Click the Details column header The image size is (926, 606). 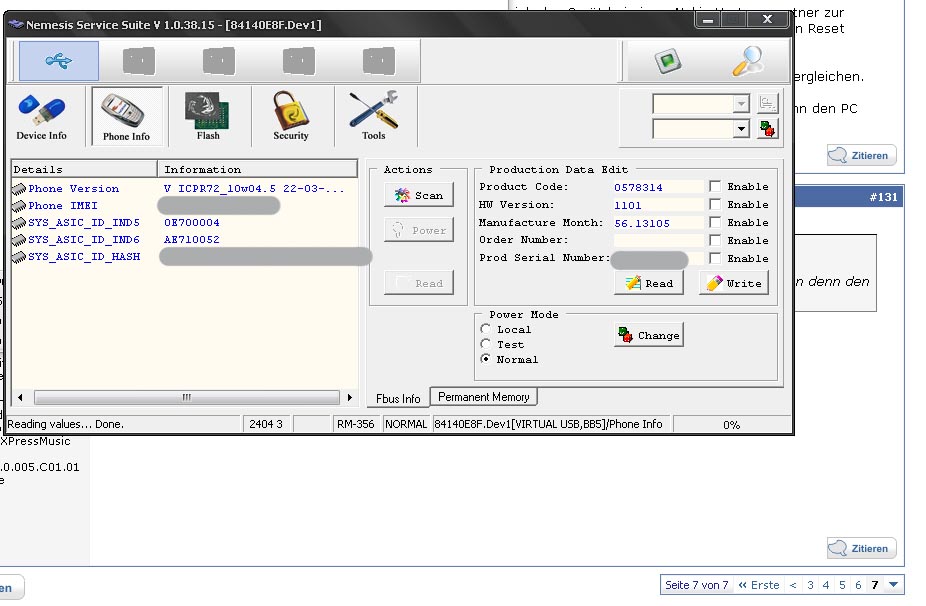84,170
